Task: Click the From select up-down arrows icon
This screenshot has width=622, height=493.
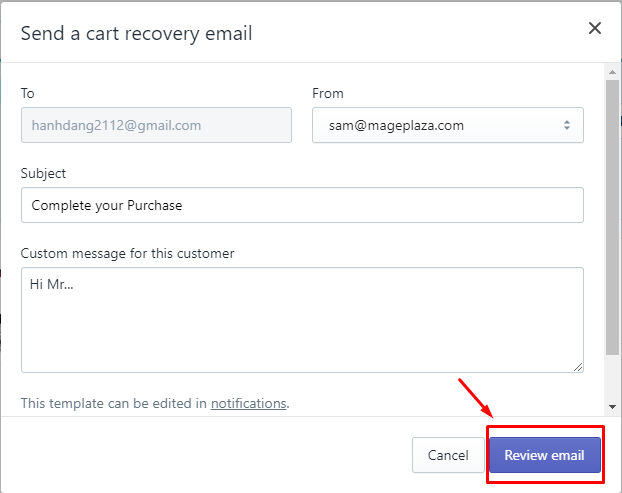Action: (x=566, y=125)
